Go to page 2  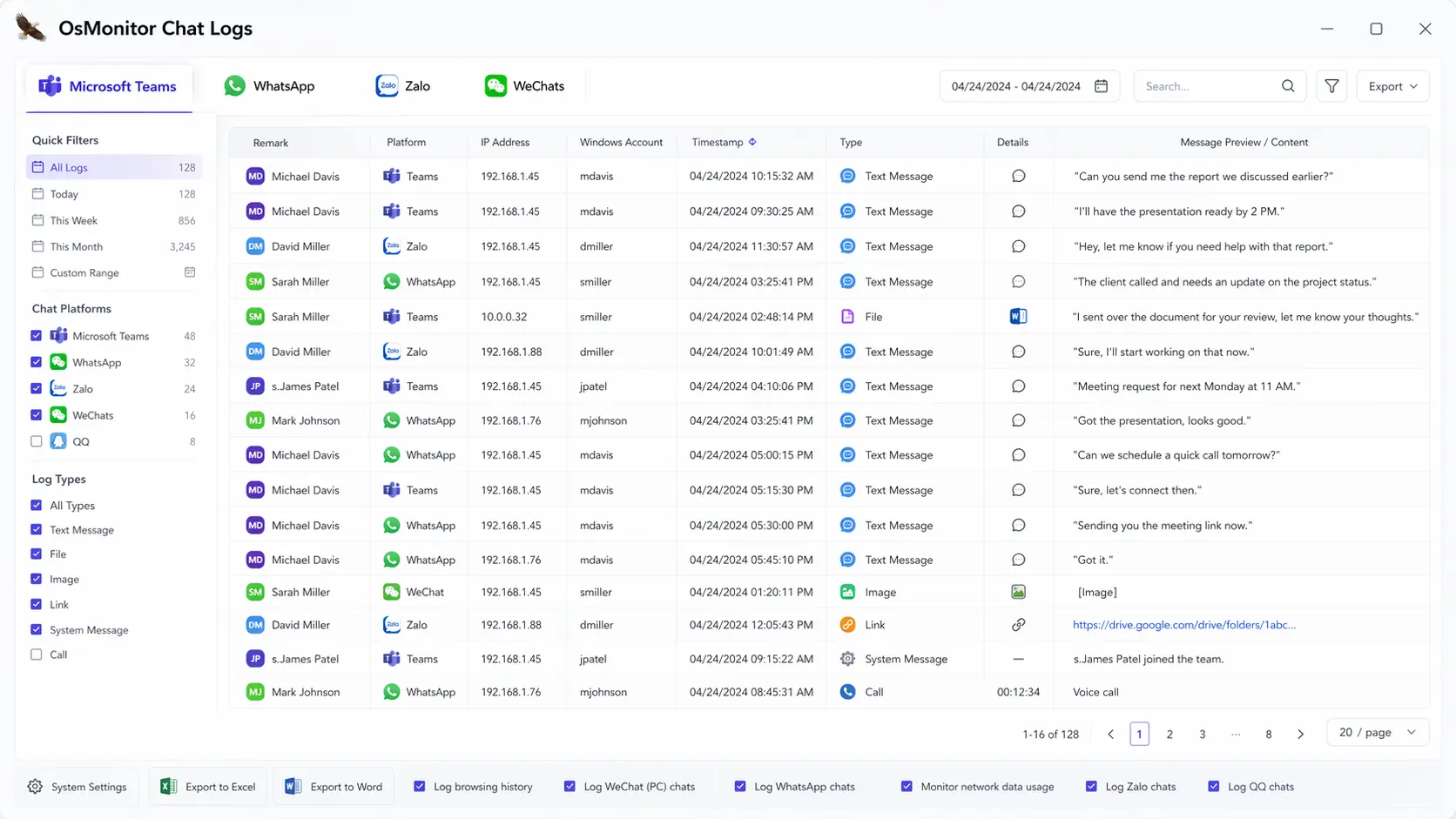pyautogui.click(x=1170, y=735)
